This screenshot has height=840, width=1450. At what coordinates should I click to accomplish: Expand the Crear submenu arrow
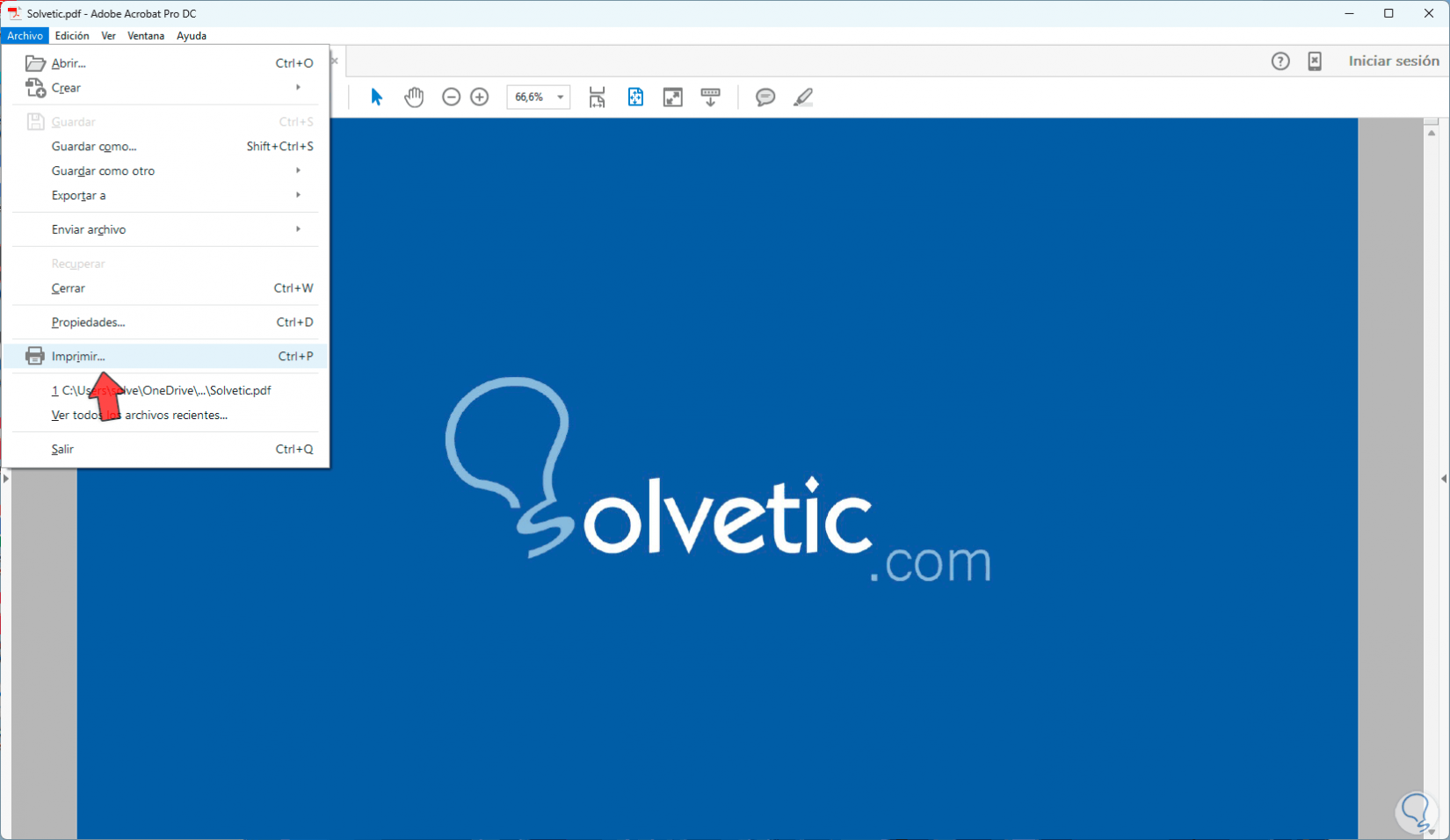click(299, 87)
